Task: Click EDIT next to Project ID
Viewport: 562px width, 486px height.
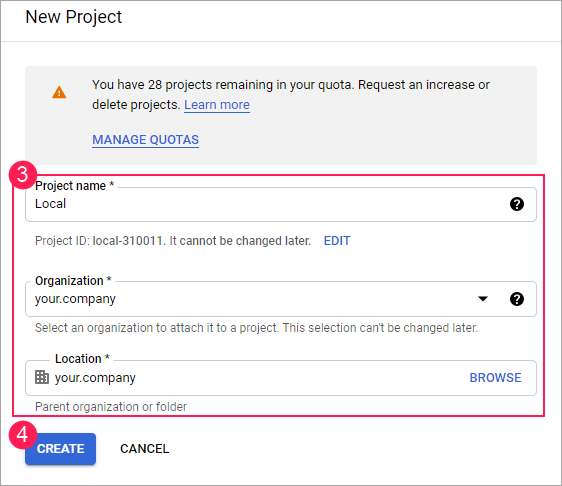Action: [x=337, y=240]
